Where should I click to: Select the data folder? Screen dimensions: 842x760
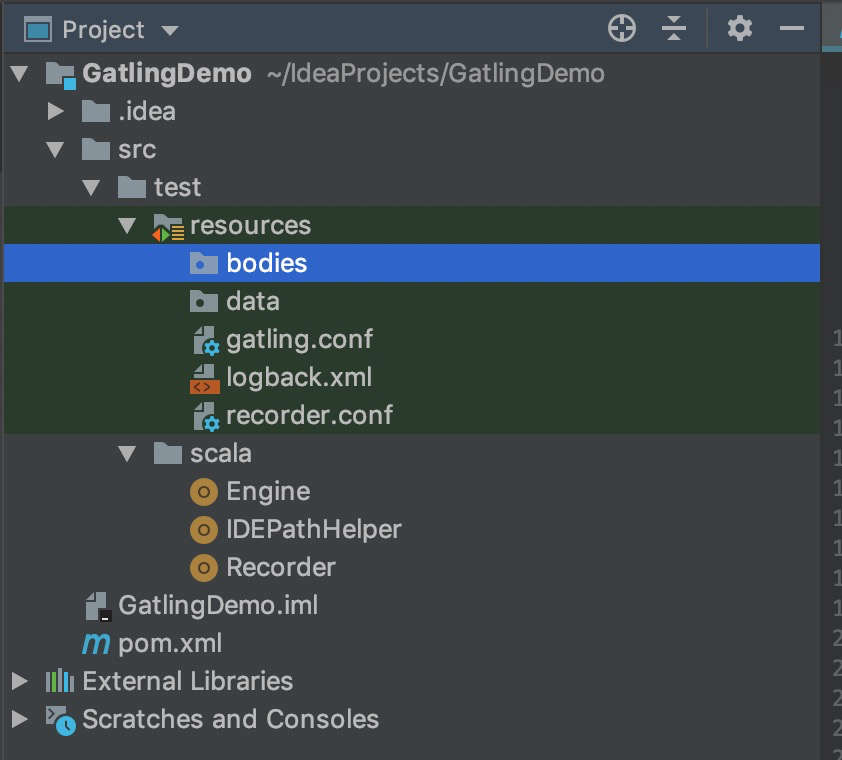point(412,301)
